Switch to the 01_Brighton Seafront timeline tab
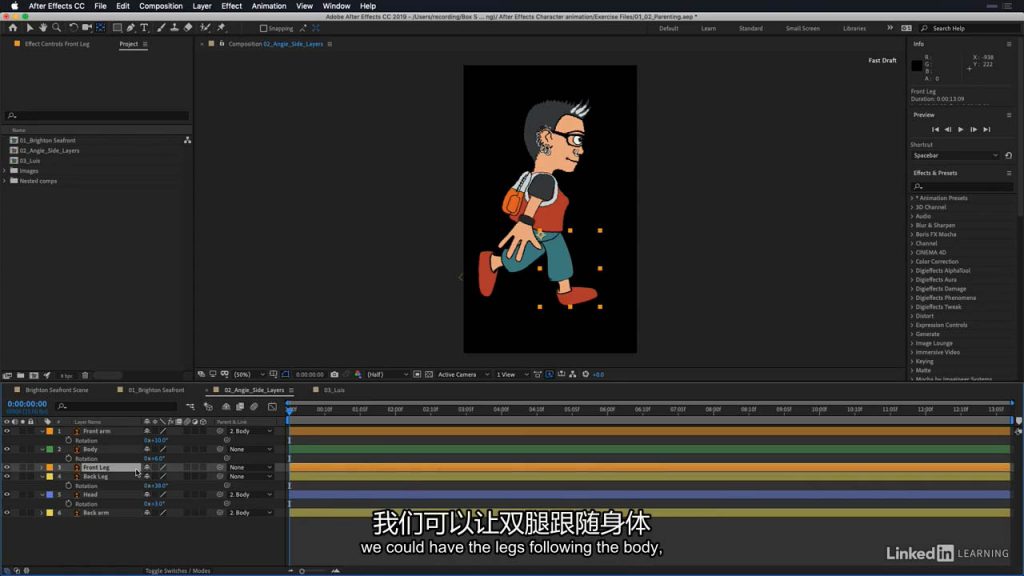The image size is (1024, 576). pyautogui.click(x=156, y=390)
